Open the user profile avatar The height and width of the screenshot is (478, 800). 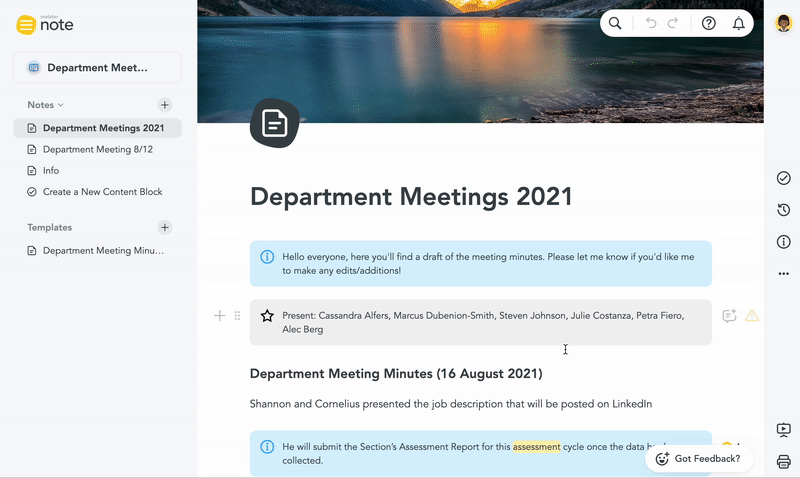point(783,23)
